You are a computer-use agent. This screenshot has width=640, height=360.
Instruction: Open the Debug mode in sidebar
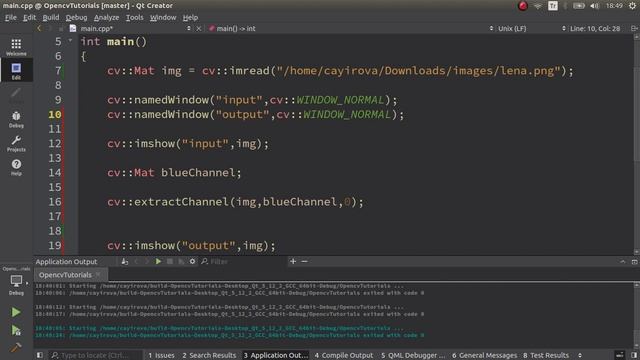(16, 119)
